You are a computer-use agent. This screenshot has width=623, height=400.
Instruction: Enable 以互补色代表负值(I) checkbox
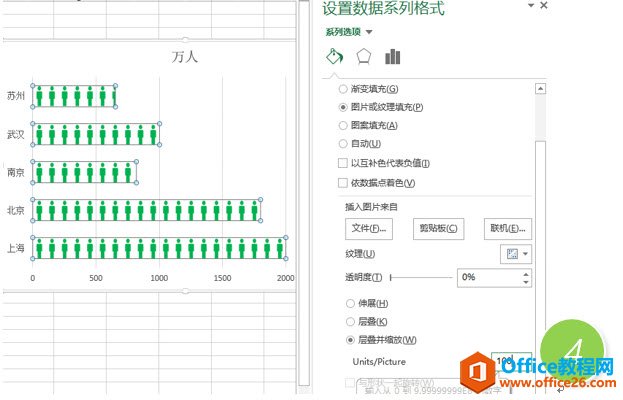(342, 163)
